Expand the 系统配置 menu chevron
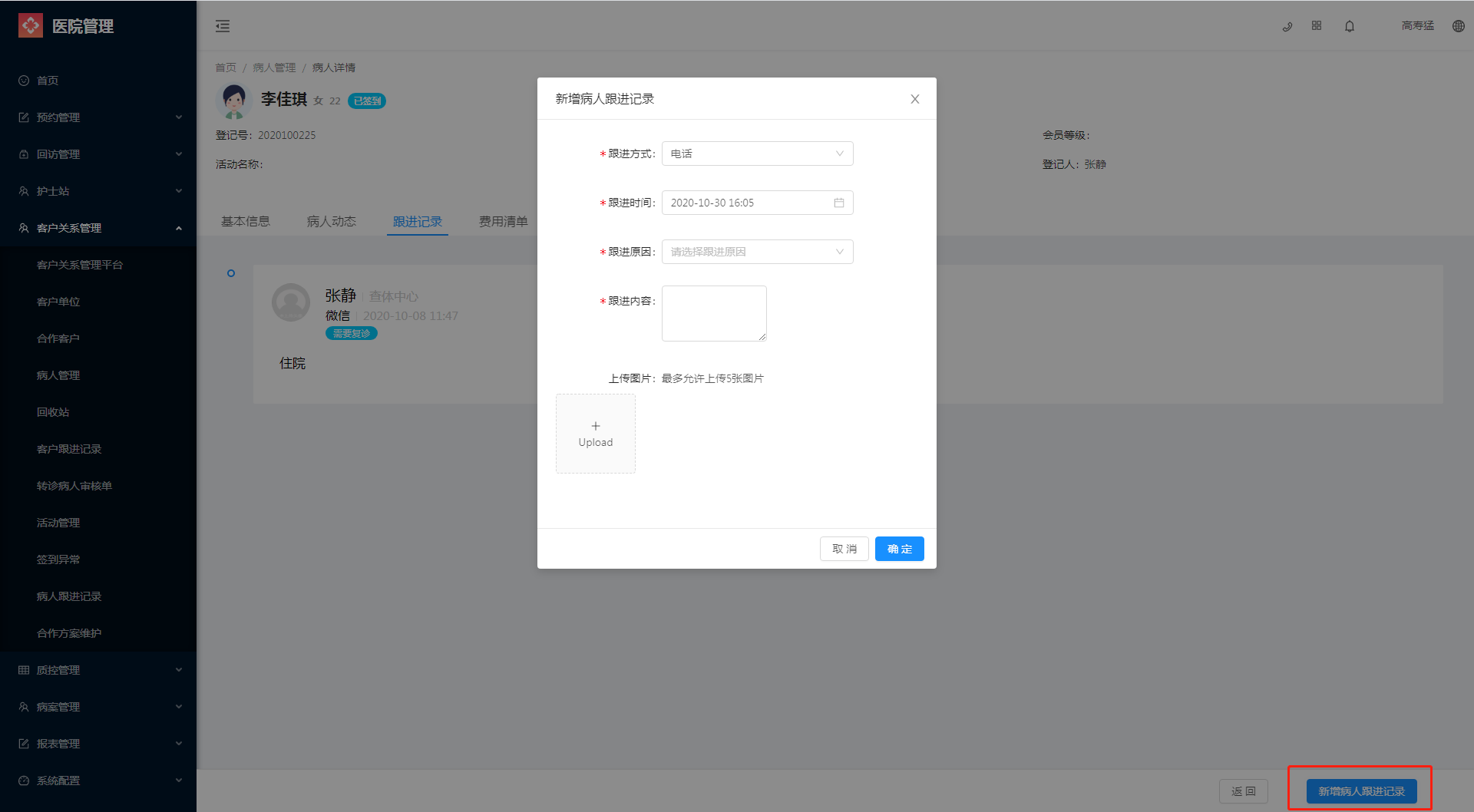Viewport: 1474px width, 812px height. 179,781
